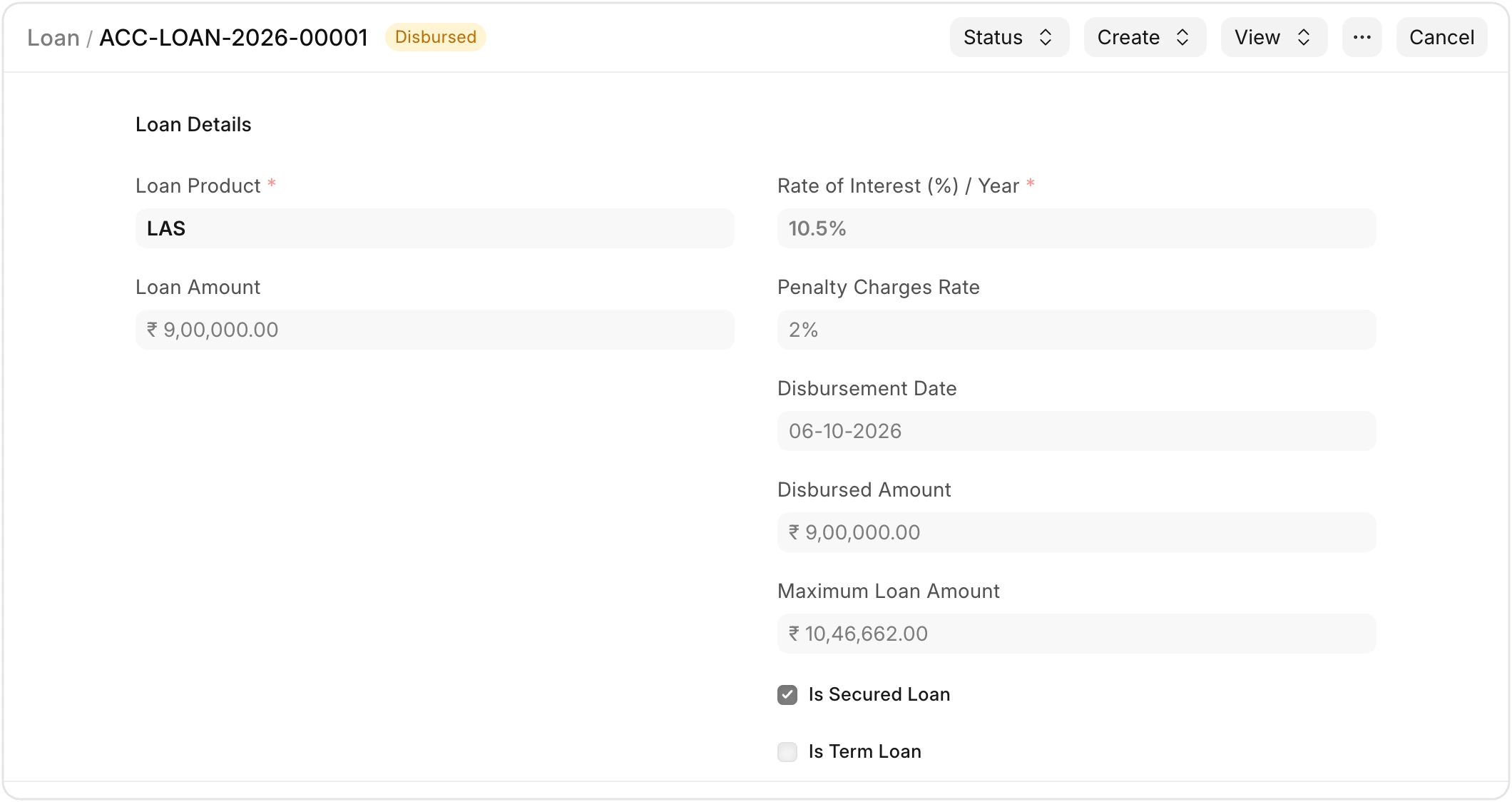Click the Cancel button

[1441, 37]
